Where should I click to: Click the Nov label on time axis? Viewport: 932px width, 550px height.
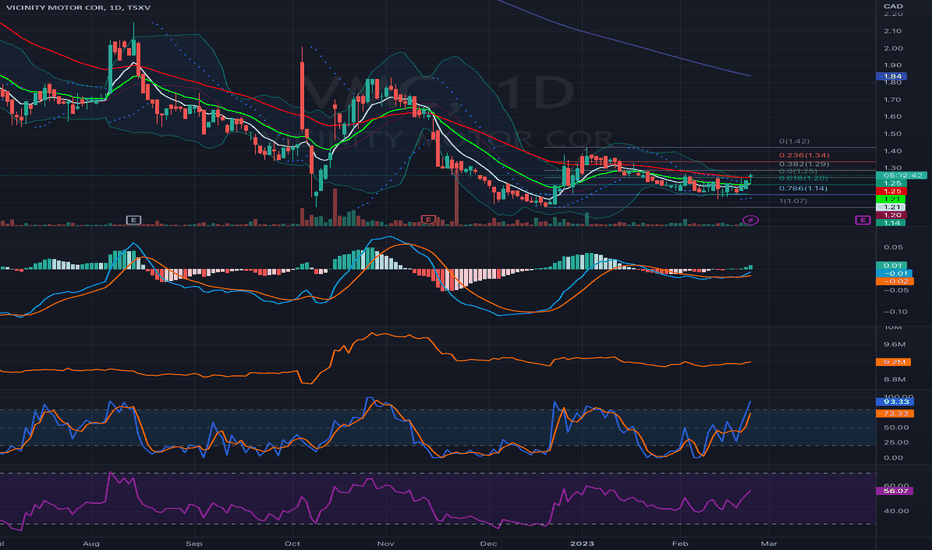(x=386, y=543)
